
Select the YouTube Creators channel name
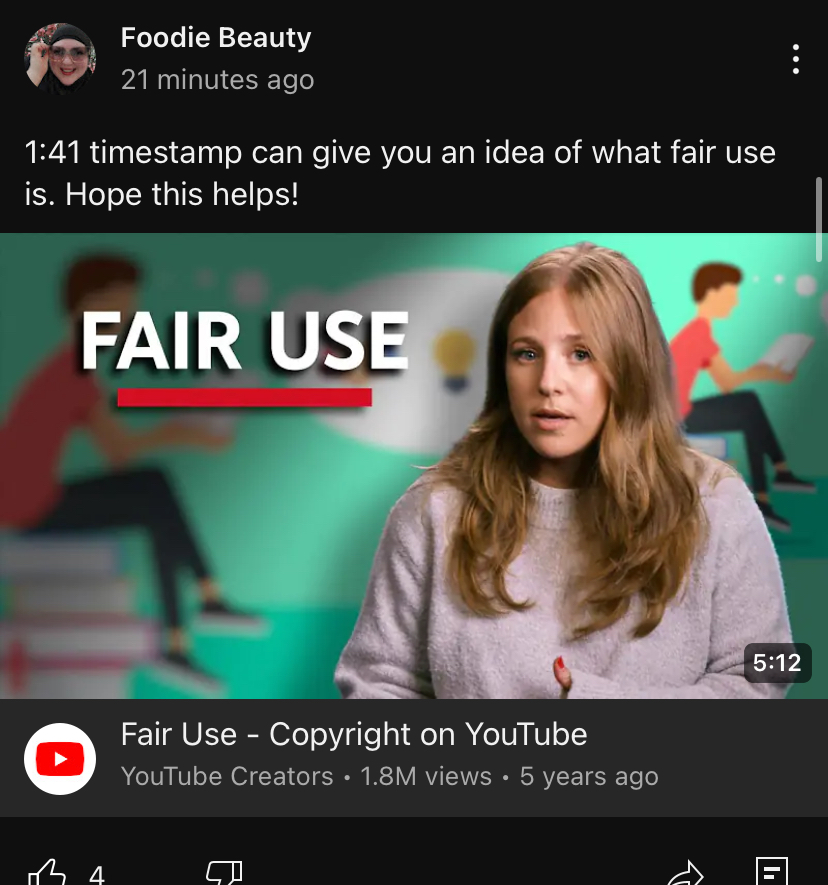point(227,776)
